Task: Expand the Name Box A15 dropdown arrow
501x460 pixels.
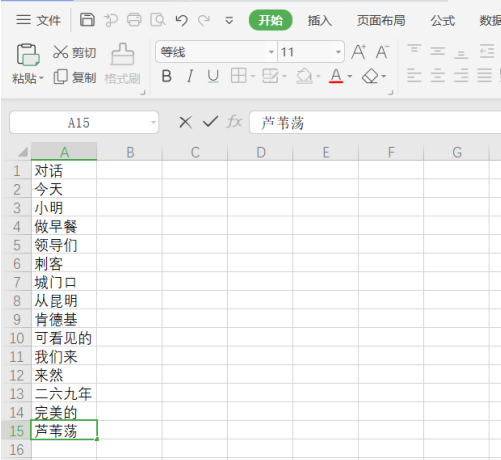Action: (x=153, y=122)
